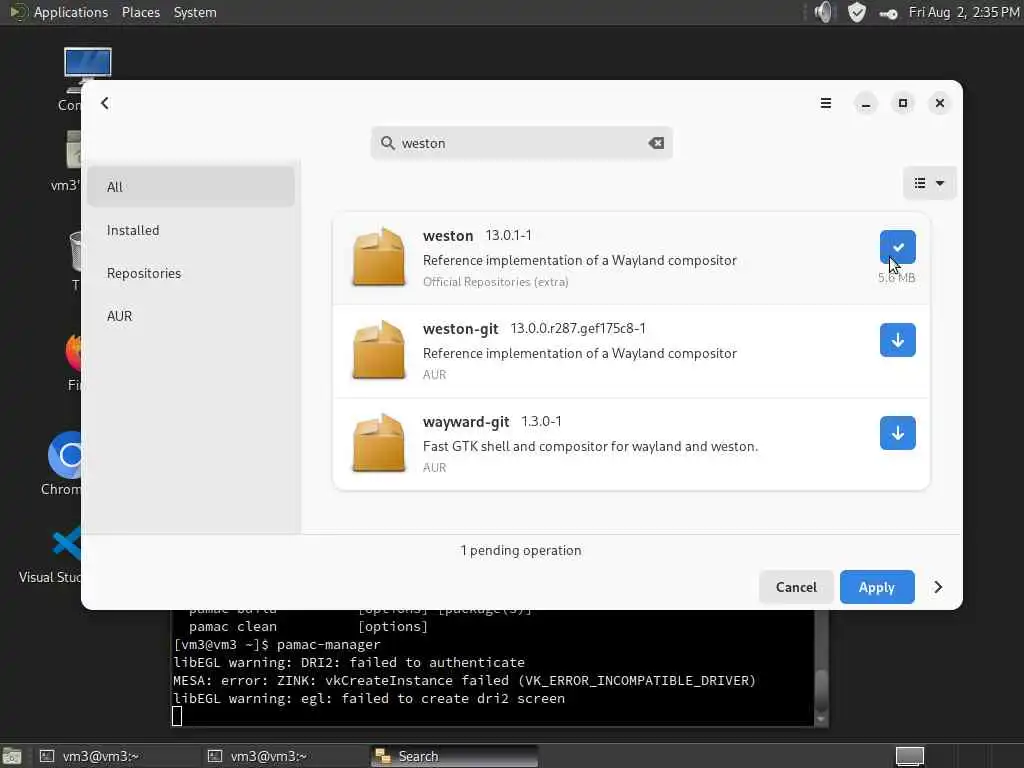This screenshot has height=768, width=1024.
Task: Uncheck the weston package install mark
Action: (x=897, y=248)
